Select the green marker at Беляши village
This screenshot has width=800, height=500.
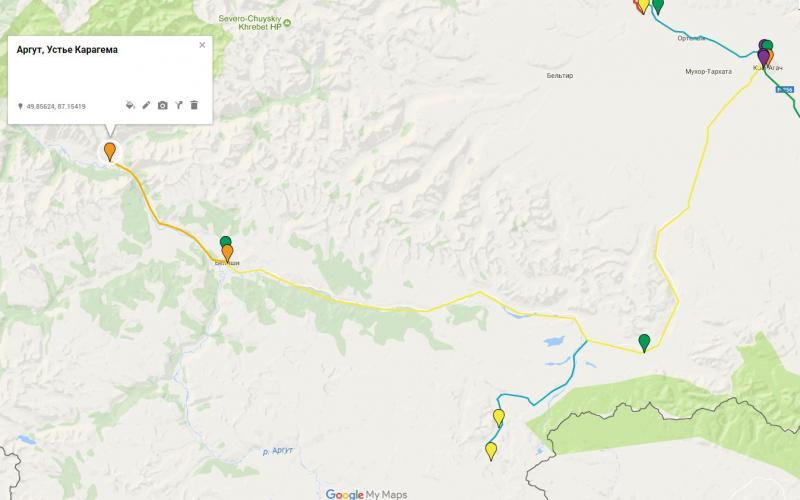226,241
